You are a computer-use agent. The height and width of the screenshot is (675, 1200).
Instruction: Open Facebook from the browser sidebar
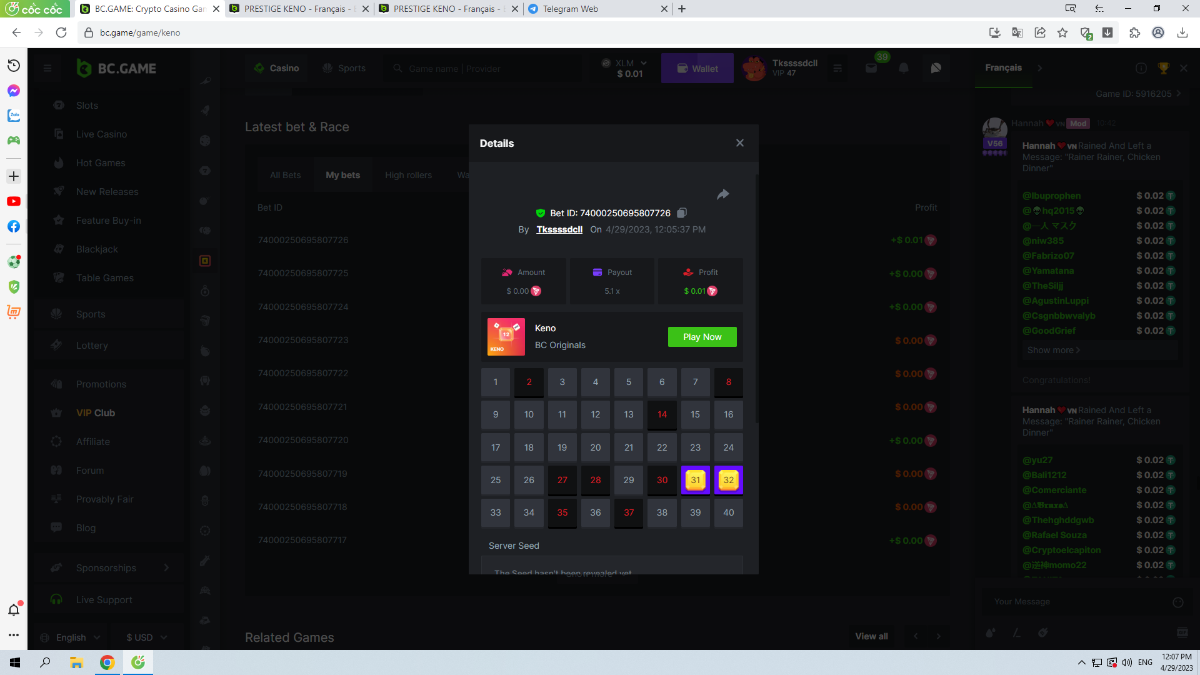(14, 226)
